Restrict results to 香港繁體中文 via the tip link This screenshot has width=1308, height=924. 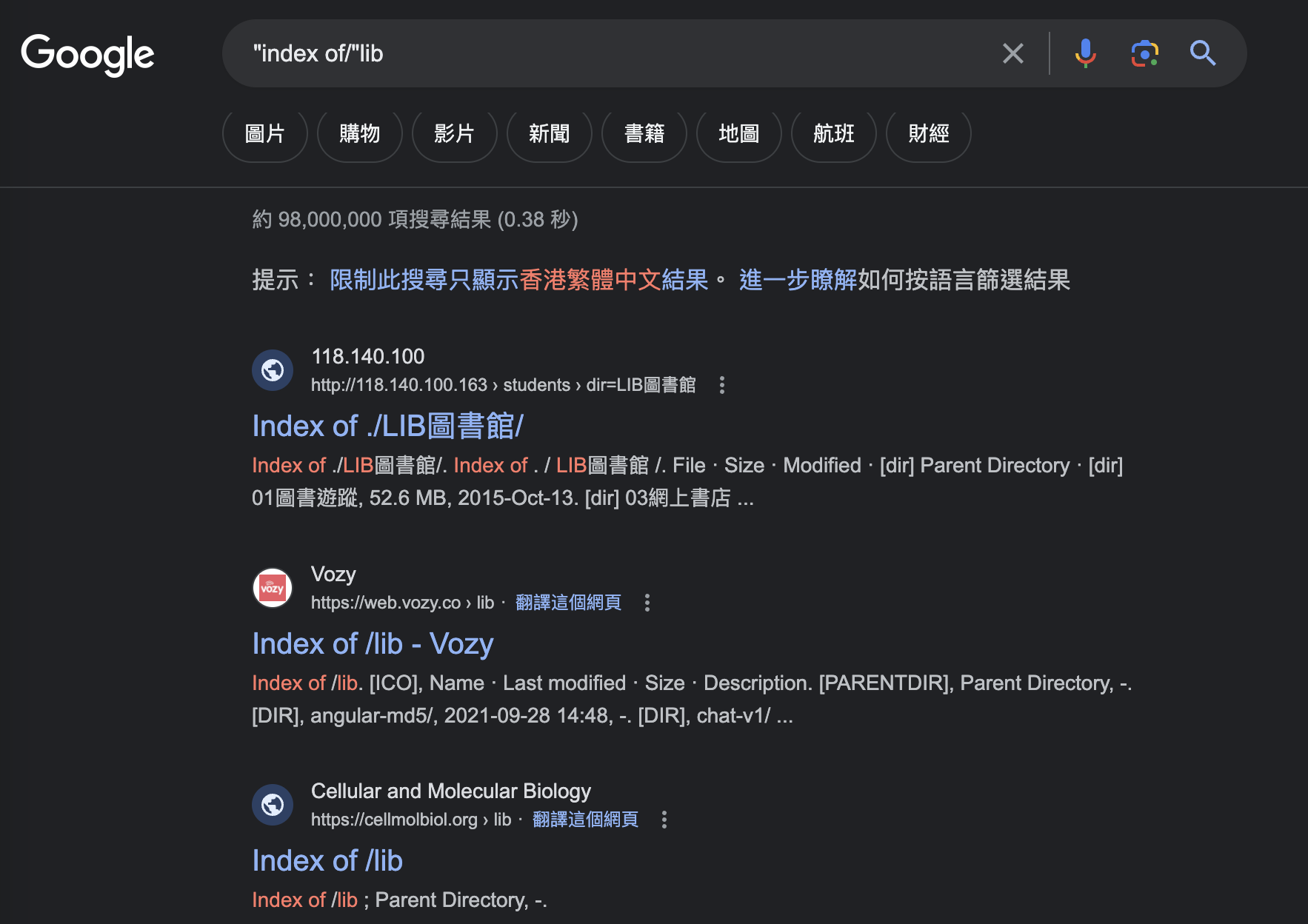(518, 281)
